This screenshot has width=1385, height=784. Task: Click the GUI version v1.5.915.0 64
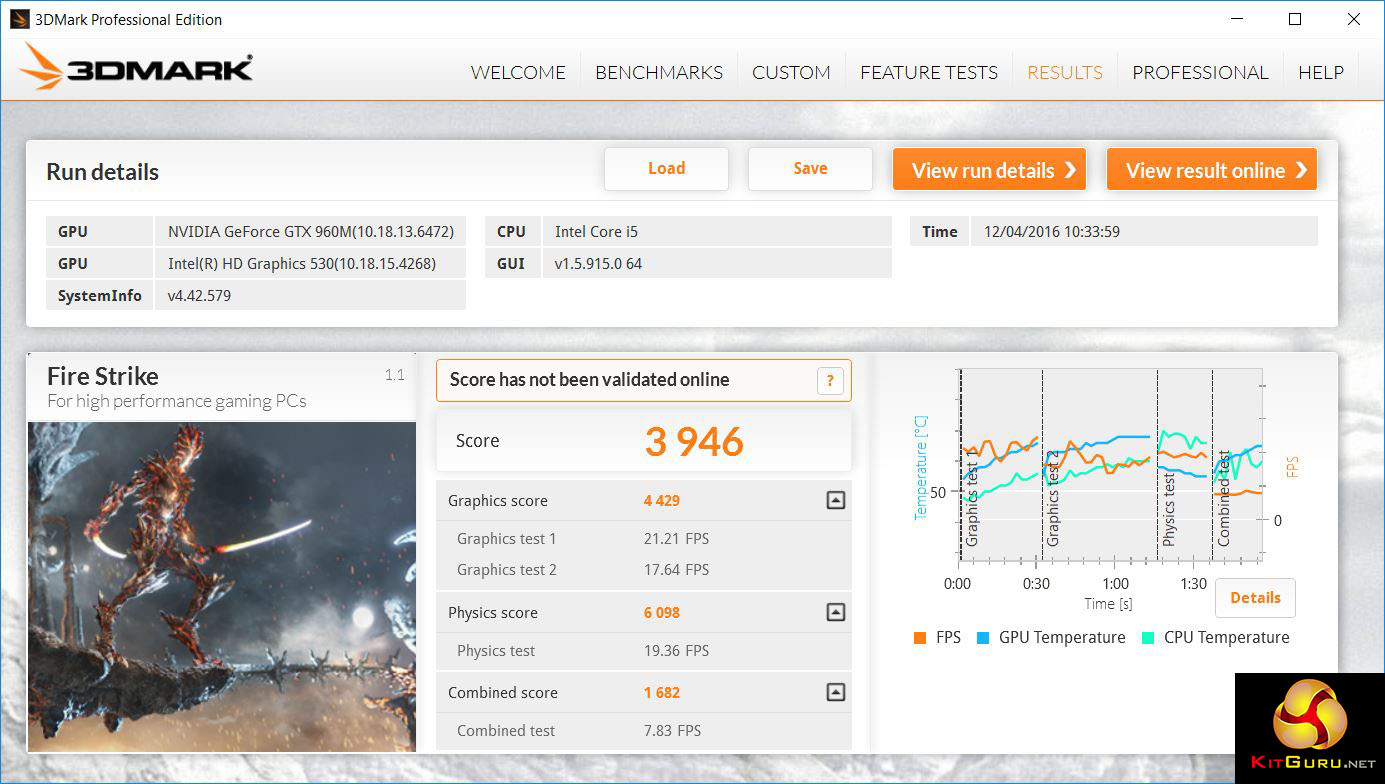tap(599, 264)
